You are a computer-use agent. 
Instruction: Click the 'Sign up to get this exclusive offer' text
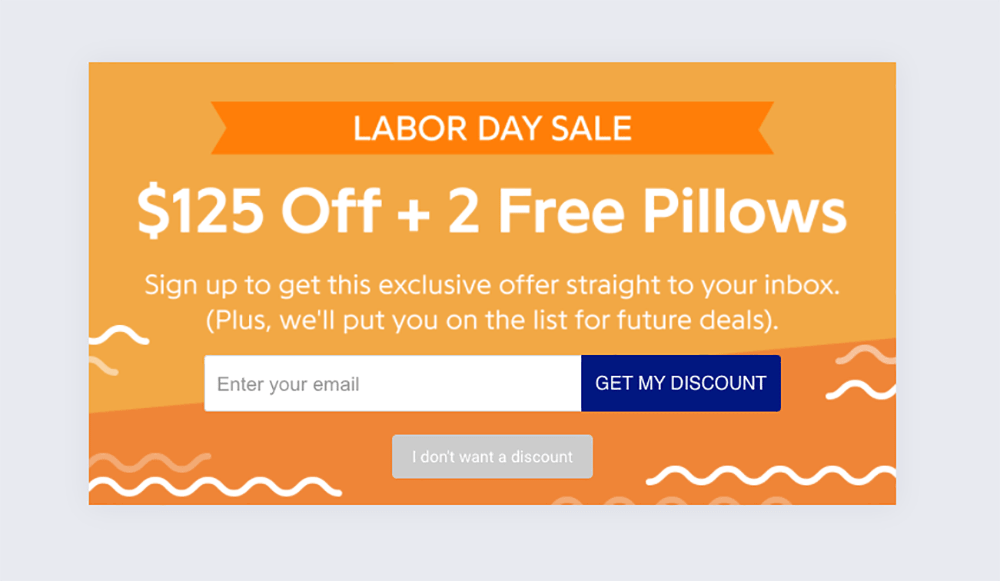pos(492,285)
